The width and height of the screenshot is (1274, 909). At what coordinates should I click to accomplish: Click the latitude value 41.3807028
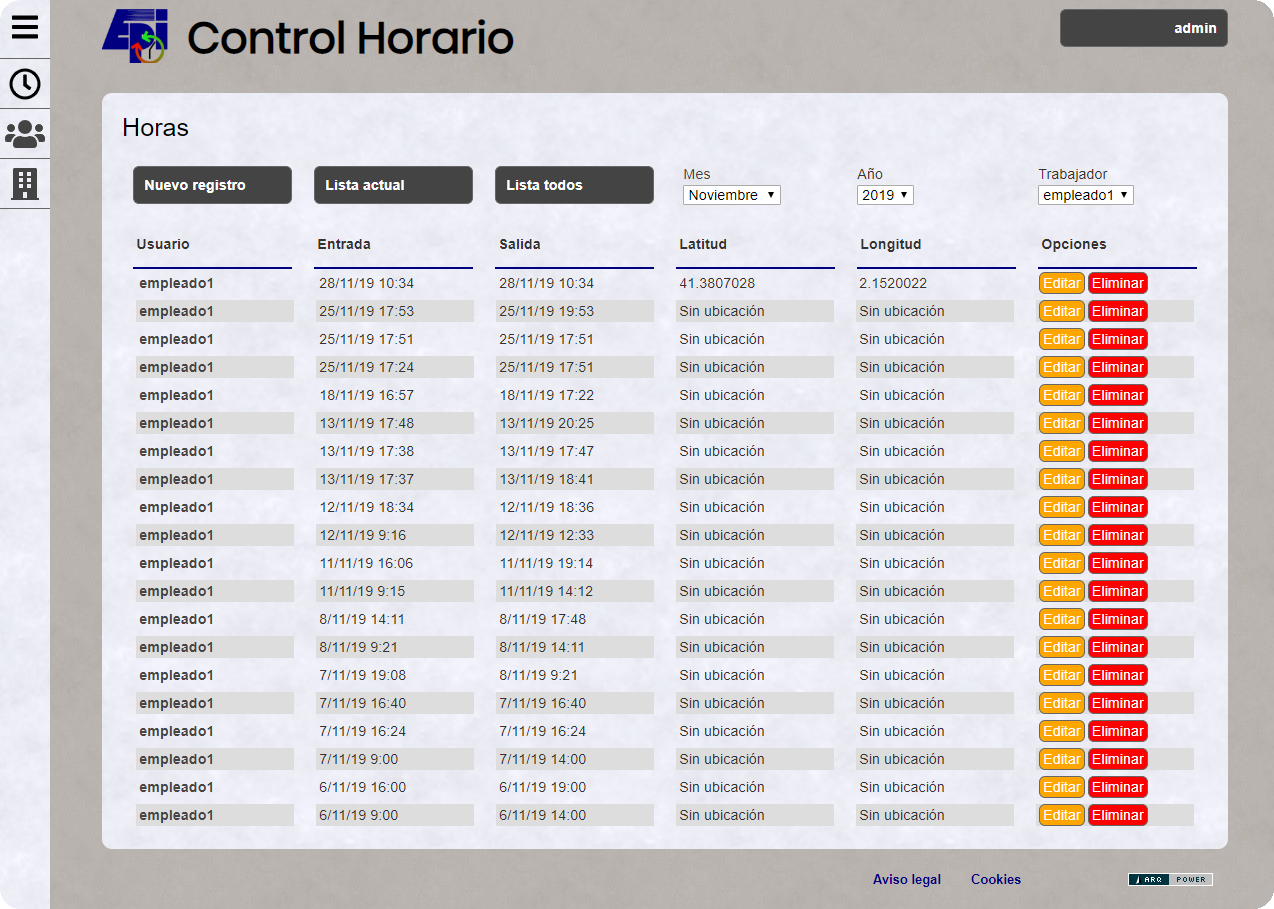click(717, 283)
